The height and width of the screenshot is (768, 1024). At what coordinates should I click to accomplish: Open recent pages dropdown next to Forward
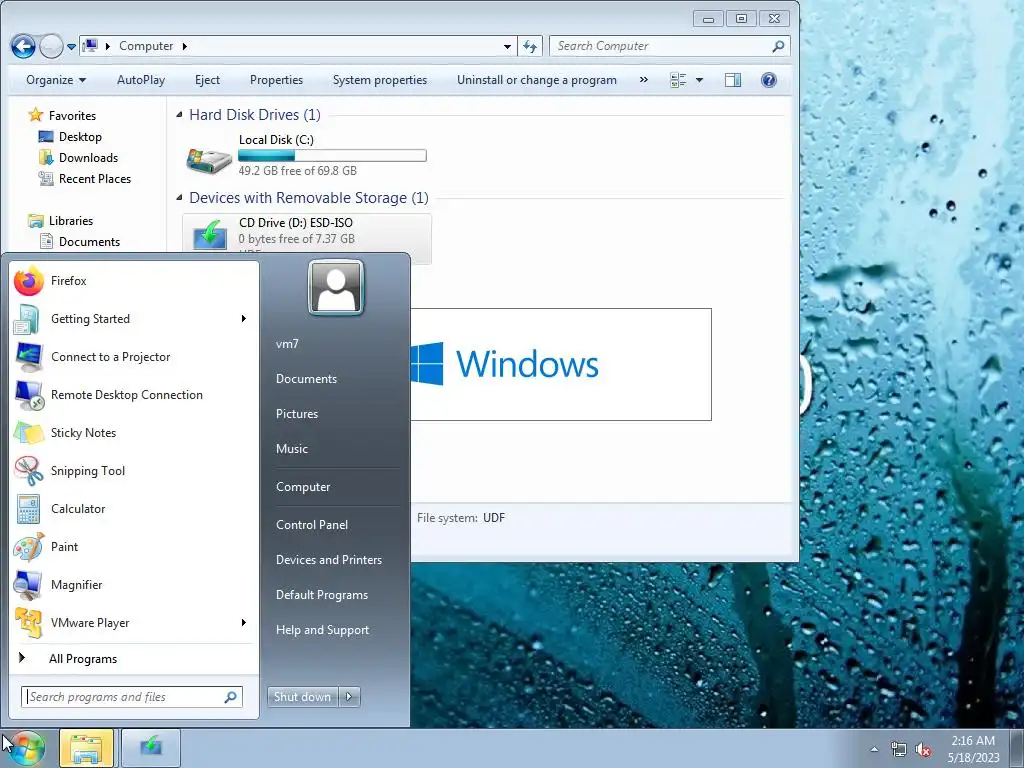pos(71,46)
